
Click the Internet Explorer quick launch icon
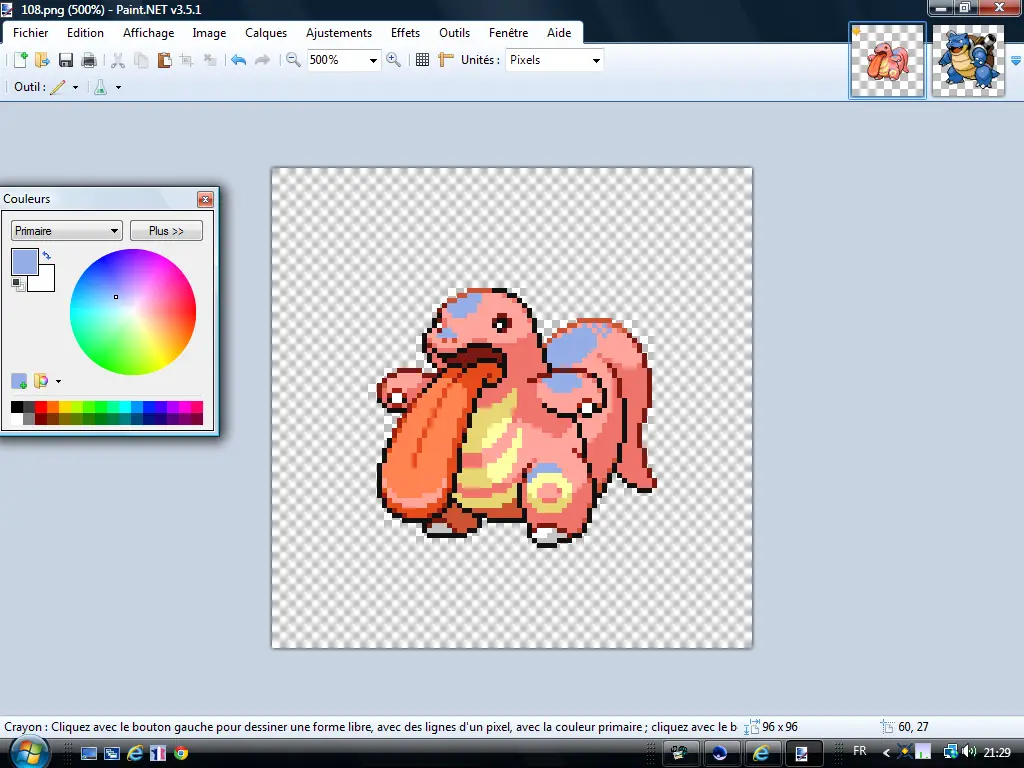135,753
